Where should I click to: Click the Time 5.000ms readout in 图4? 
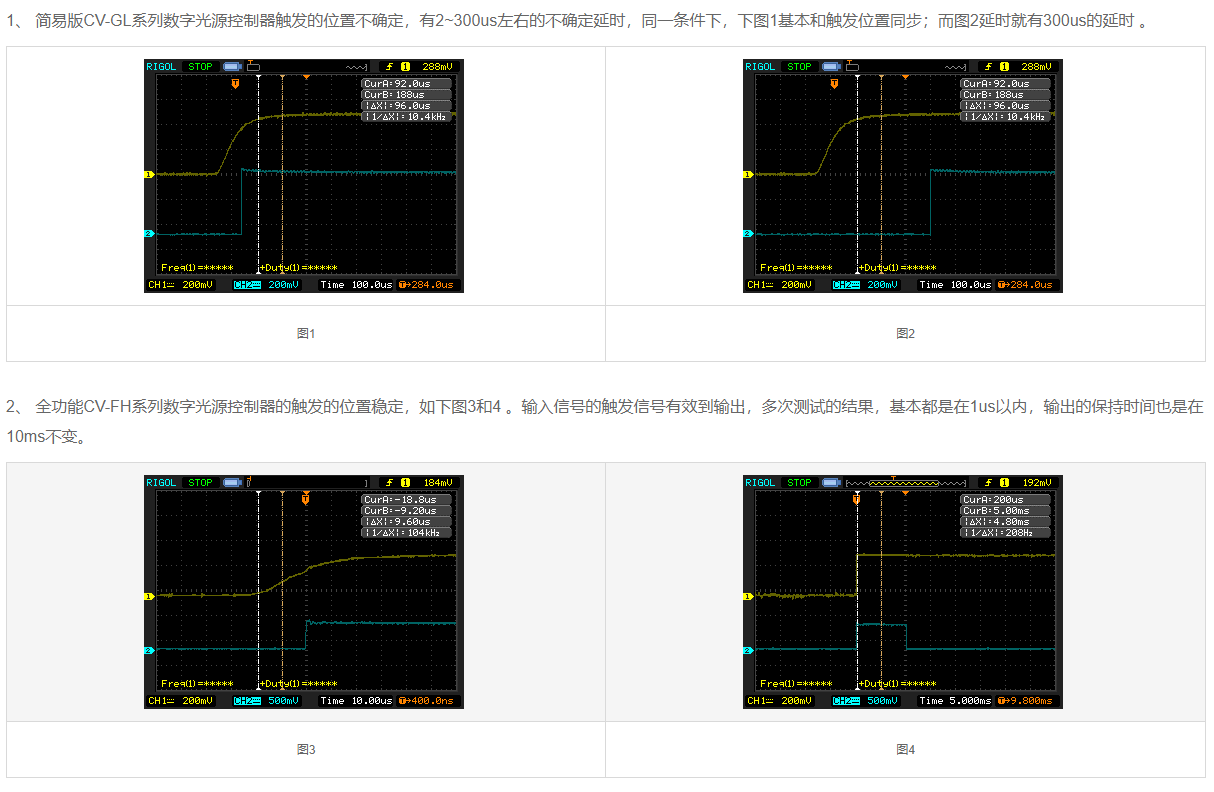click(x=957, y=701)
